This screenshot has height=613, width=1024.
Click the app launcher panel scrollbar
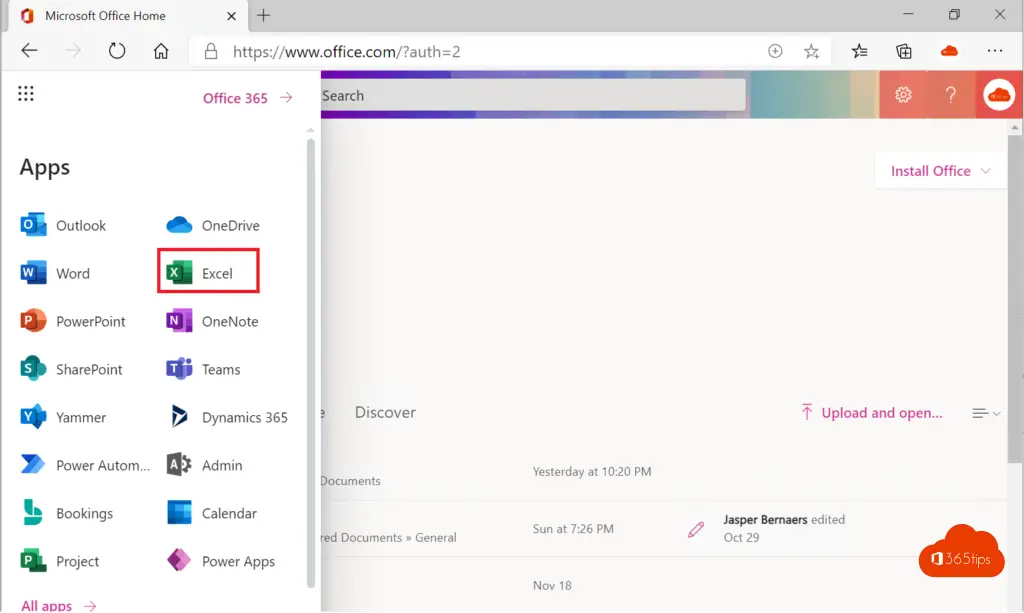pos(311,362)
